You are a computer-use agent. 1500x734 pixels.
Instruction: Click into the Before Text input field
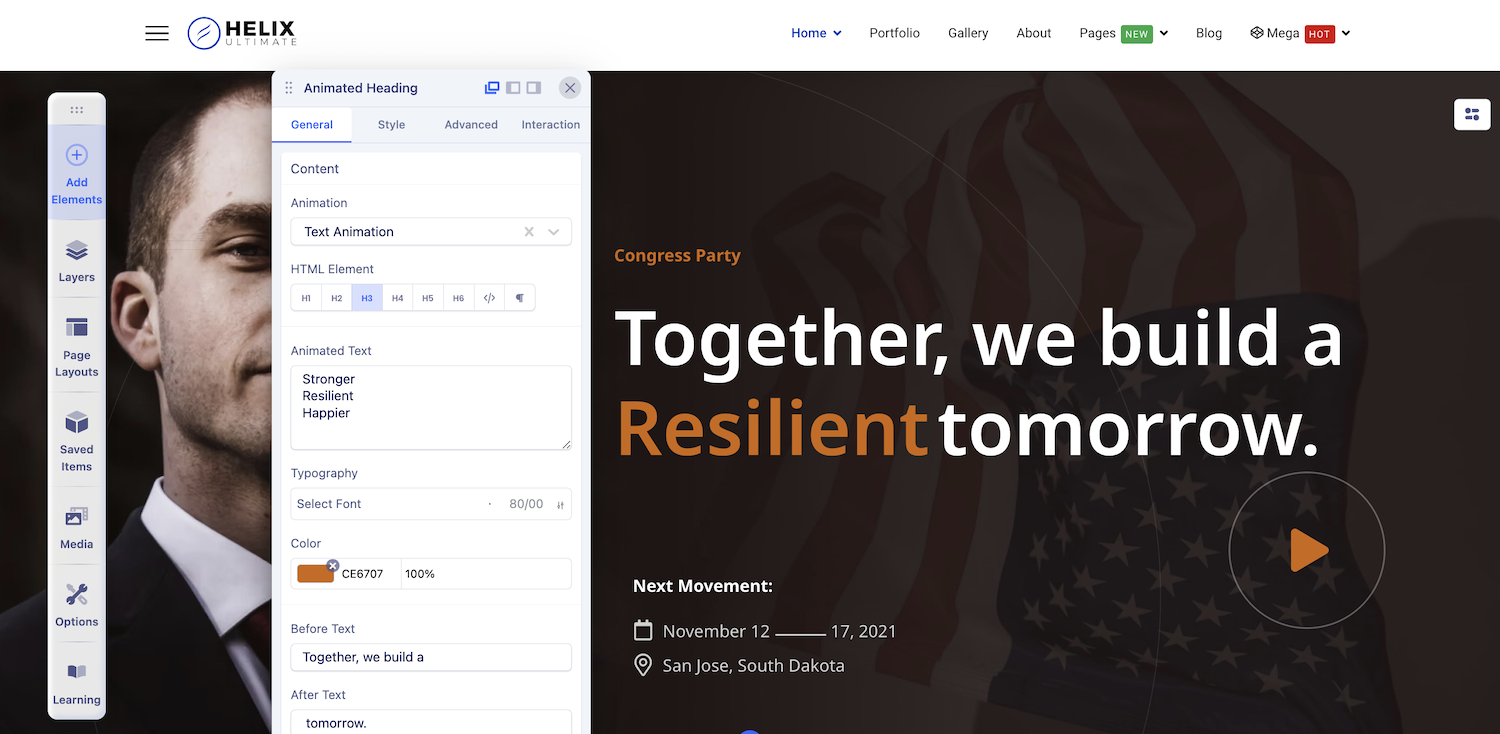coord(430,657)
